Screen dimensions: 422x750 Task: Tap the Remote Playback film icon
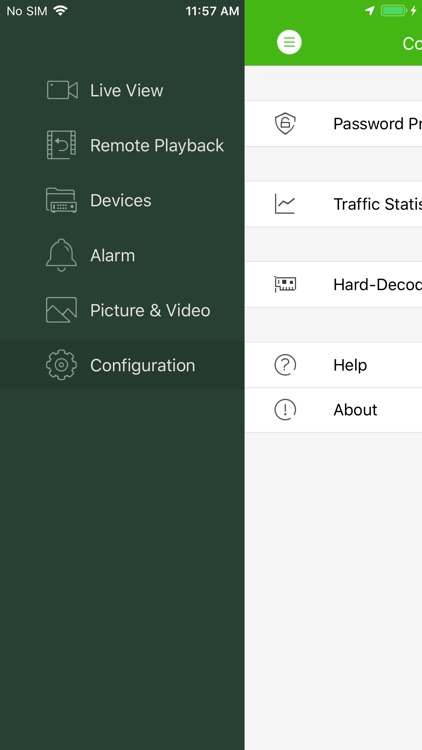pos(61,145)
